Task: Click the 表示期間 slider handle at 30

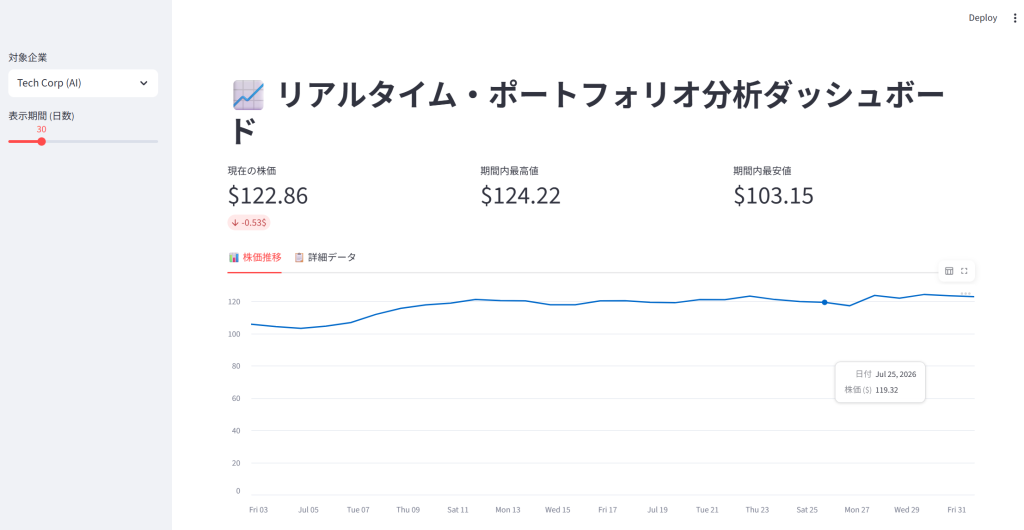Action: coord(42,141)
